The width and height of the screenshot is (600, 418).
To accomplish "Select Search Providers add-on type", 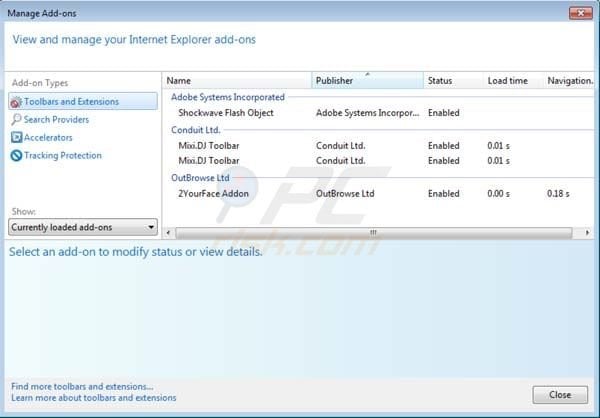I will tap(56, 119).
